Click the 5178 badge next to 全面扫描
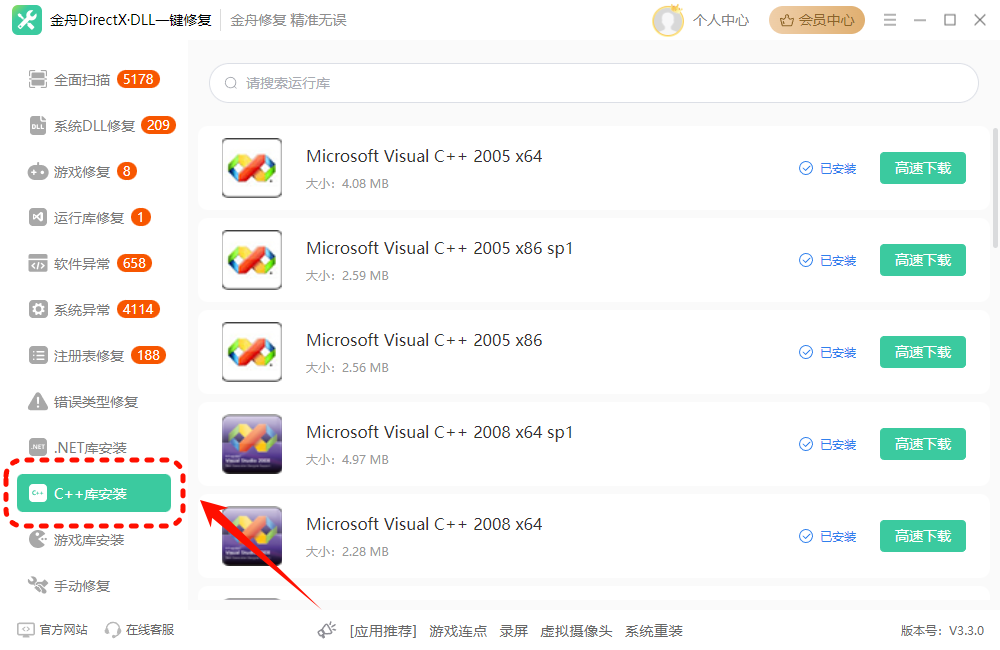 coord(138,79)
